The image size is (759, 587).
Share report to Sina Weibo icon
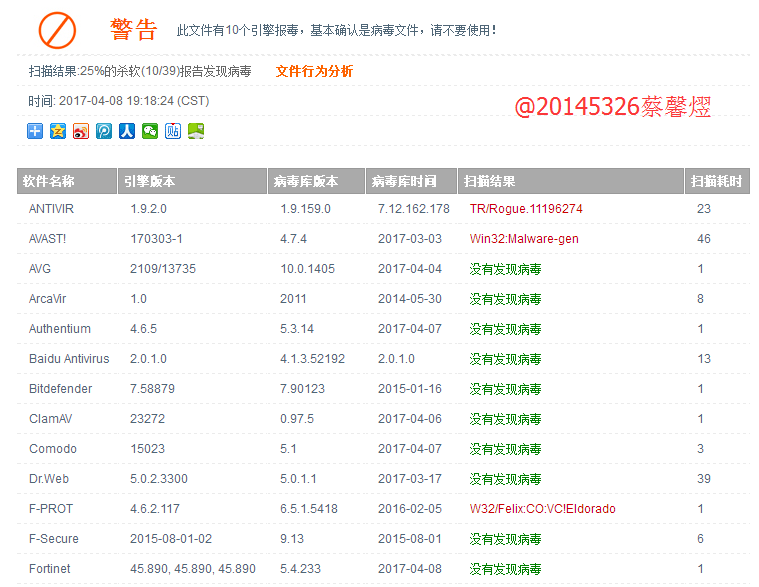[x=81, y=131]
